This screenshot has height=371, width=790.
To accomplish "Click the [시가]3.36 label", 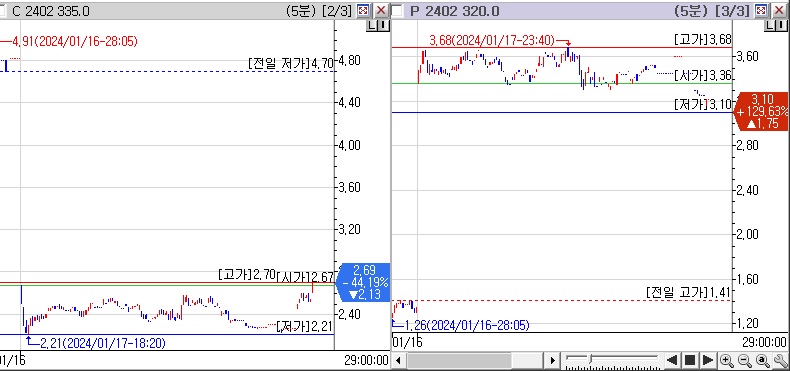I will [x=703, y=76].
